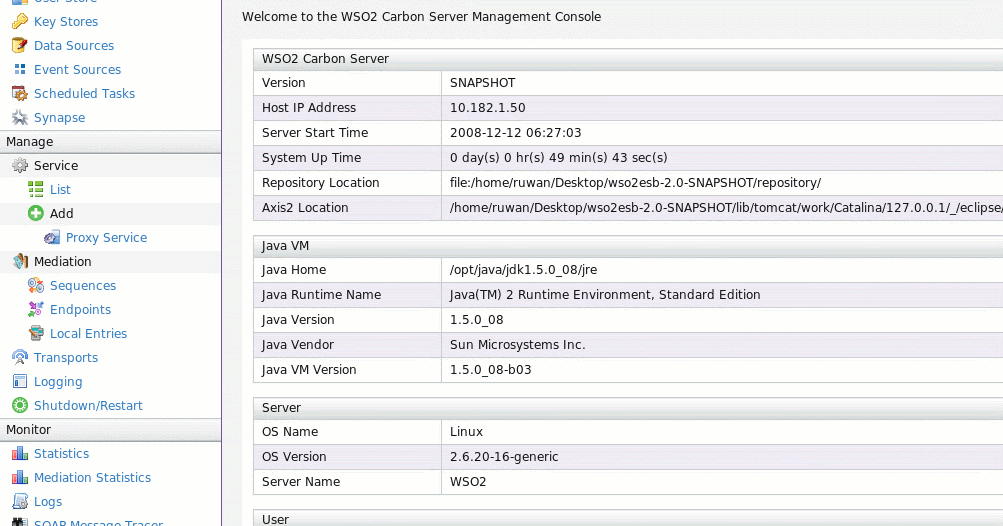Open Scheduled Tasks
This screenshot has width=1003, height=526.
(x=84, y=93)
